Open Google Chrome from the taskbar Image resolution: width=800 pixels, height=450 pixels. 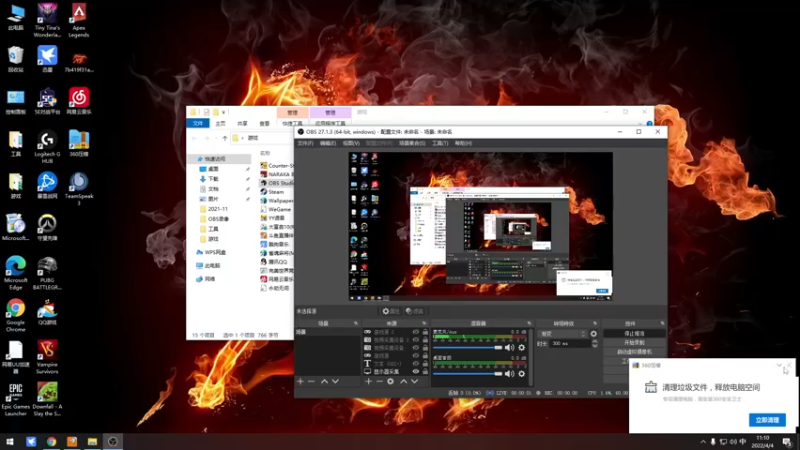click(x=52, y=441)
